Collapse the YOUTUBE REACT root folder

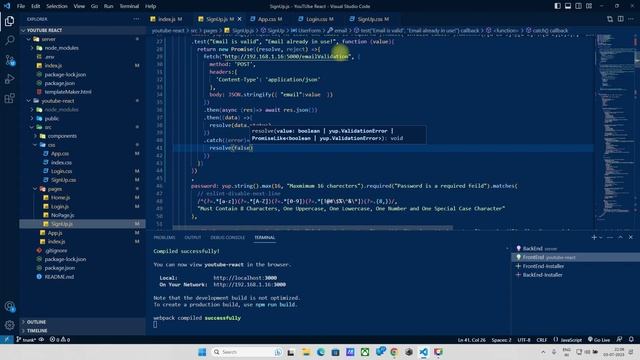click(82, 30)
